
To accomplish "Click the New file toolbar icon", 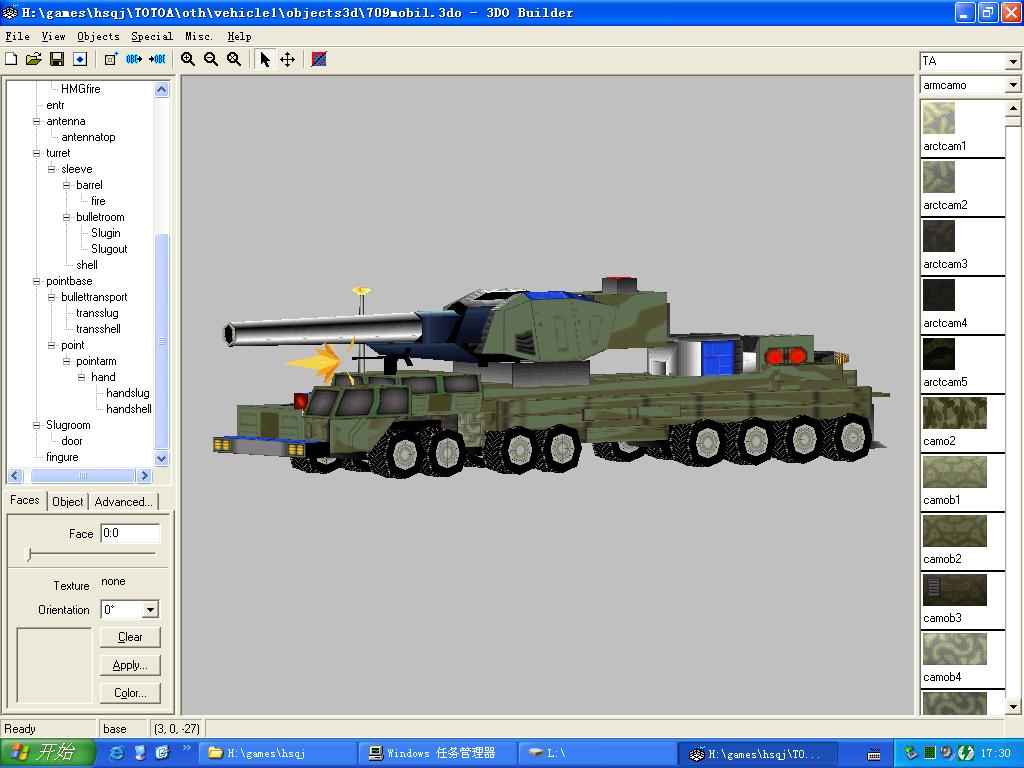I will click(11, 59).
